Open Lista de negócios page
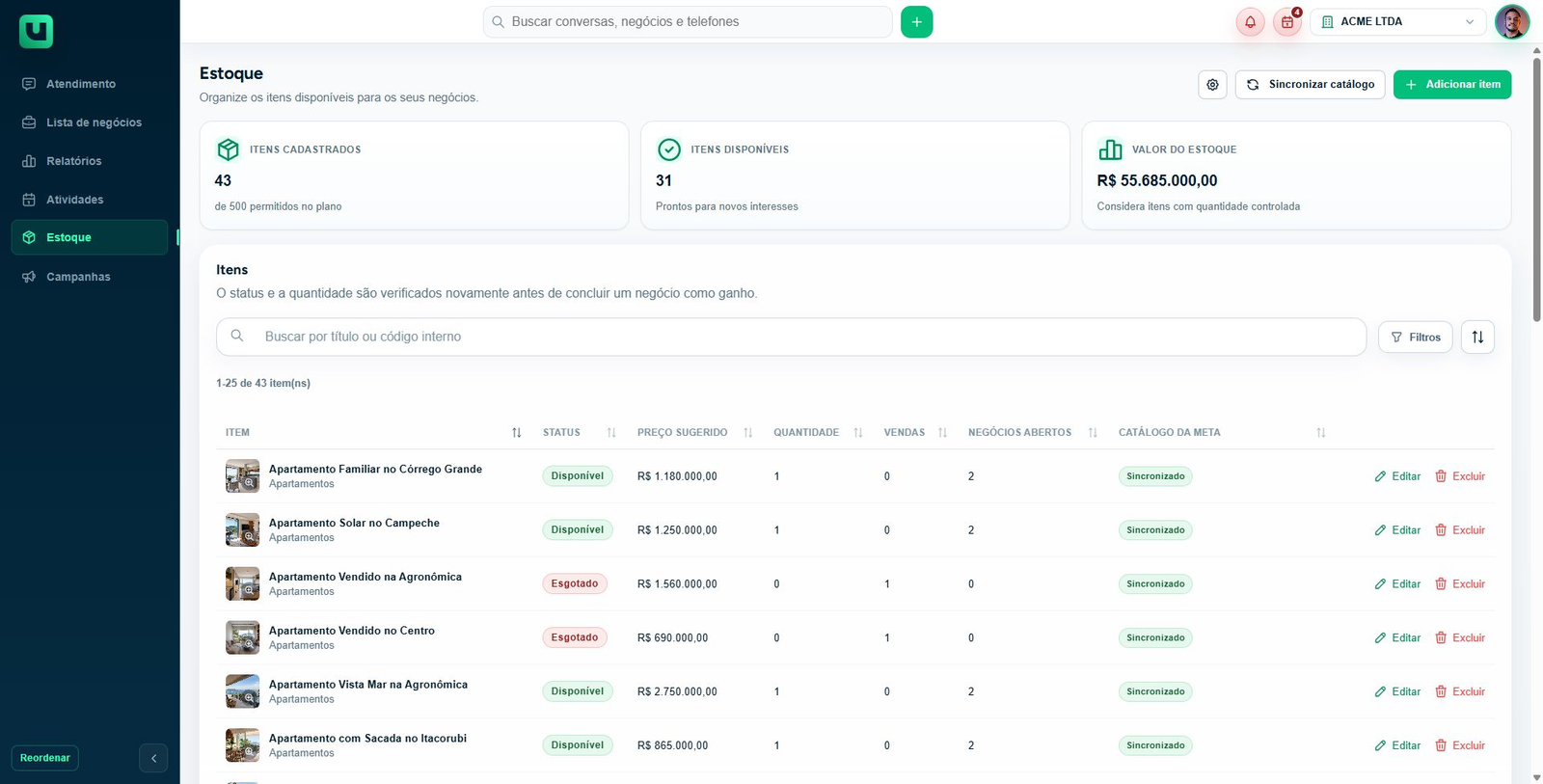The width and height of the screenshot is (1543, 784). 90,122
